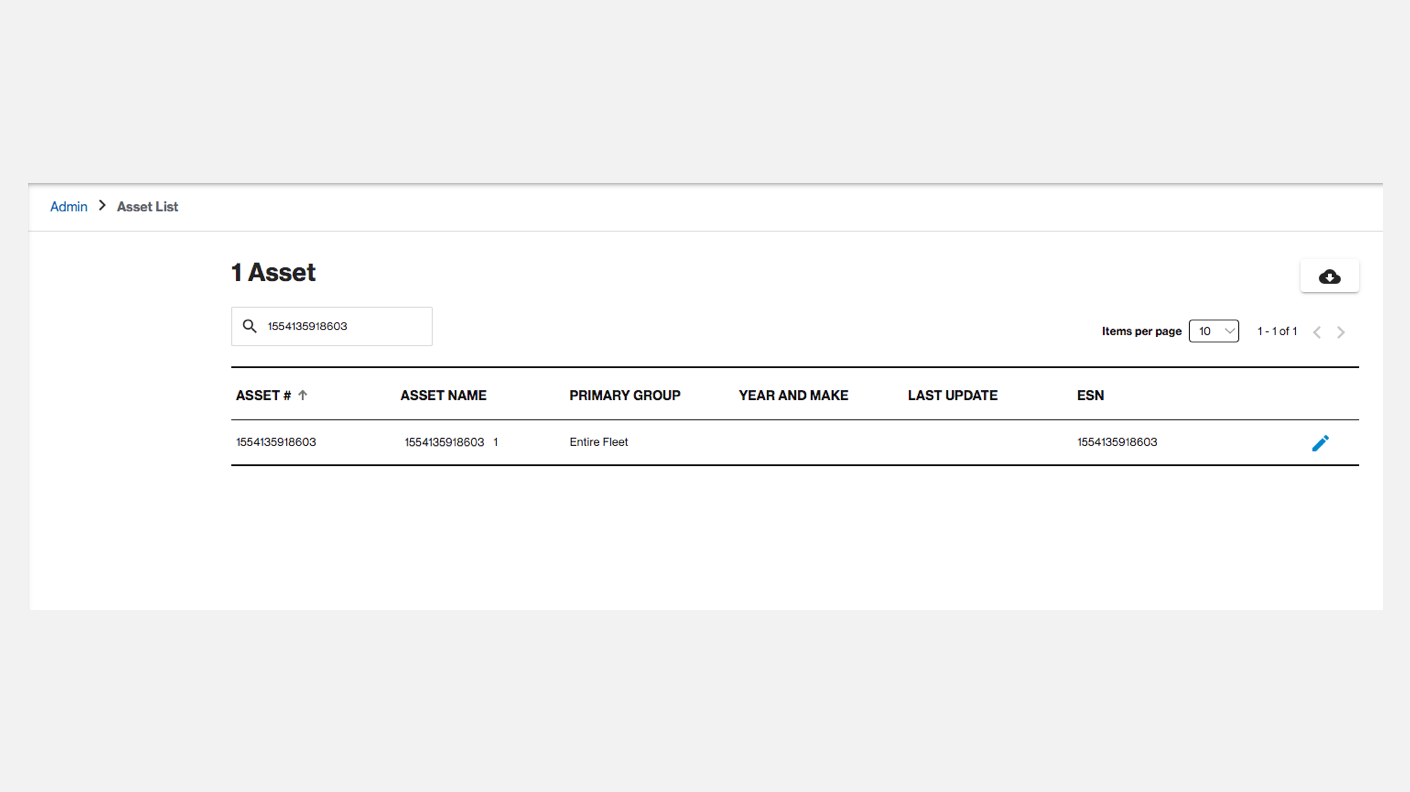Click the breadcrumb chevron after Admin
The image size is (1410, 792).
101,206
